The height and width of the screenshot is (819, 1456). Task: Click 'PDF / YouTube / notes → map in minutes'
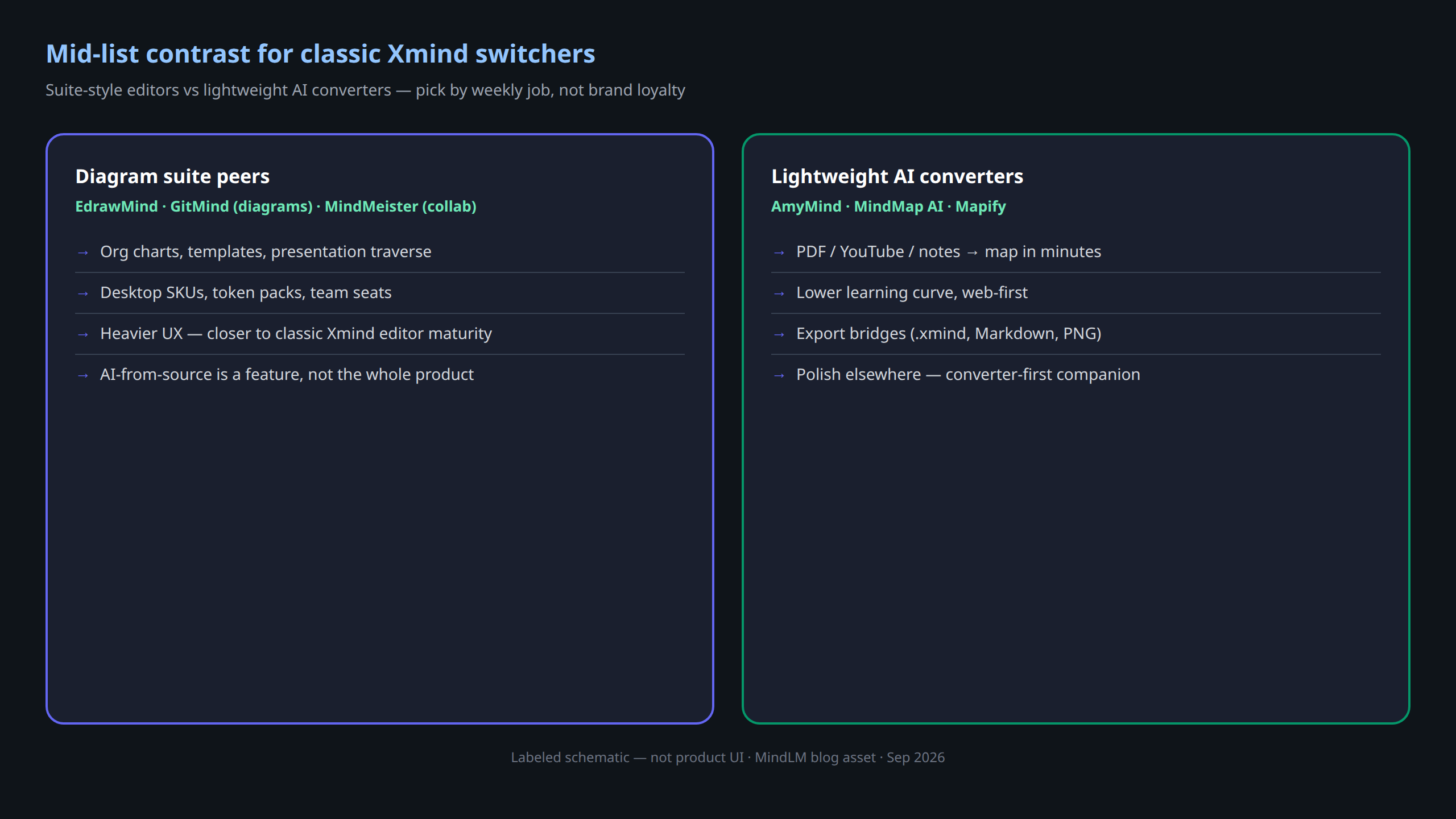(949, 251)
